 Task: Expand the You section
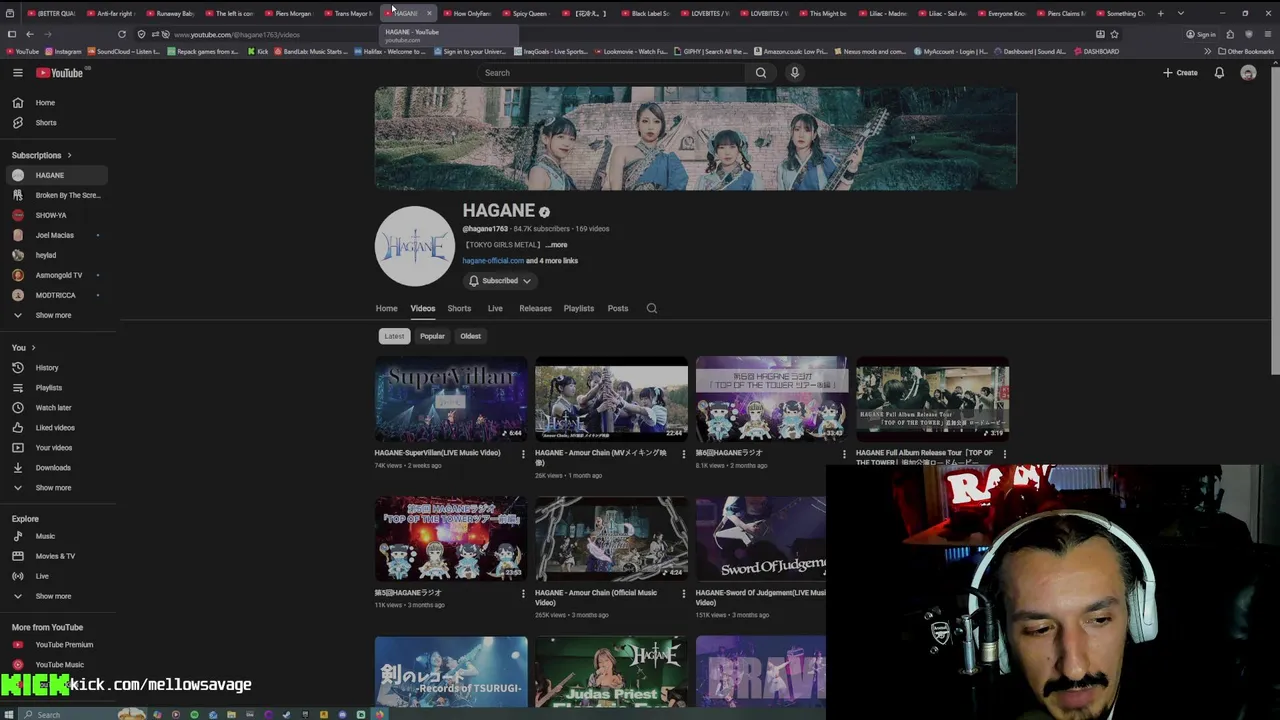point(24,347)
